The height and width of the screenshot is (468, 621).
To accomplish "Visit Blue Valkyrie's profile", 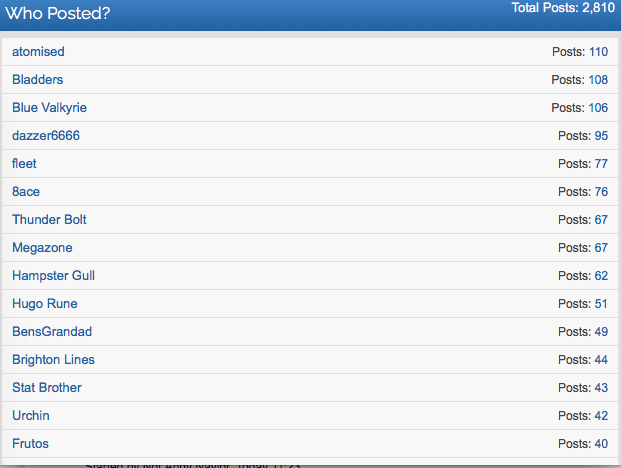I will [49, 108].
